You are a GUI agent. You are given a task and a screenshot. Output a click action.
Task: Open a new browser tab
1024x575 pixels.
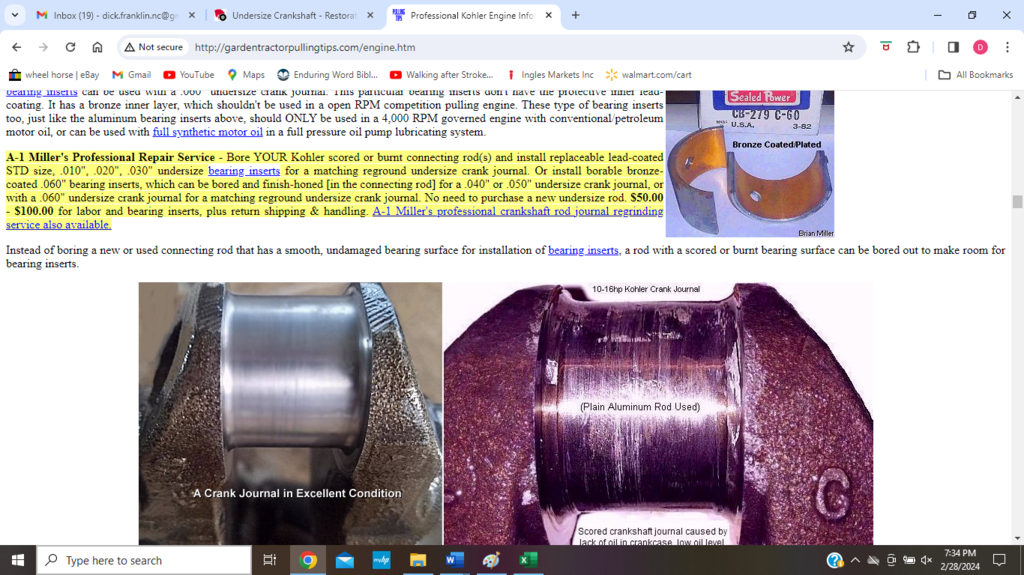pyautogui.click(x=575, y=15)
